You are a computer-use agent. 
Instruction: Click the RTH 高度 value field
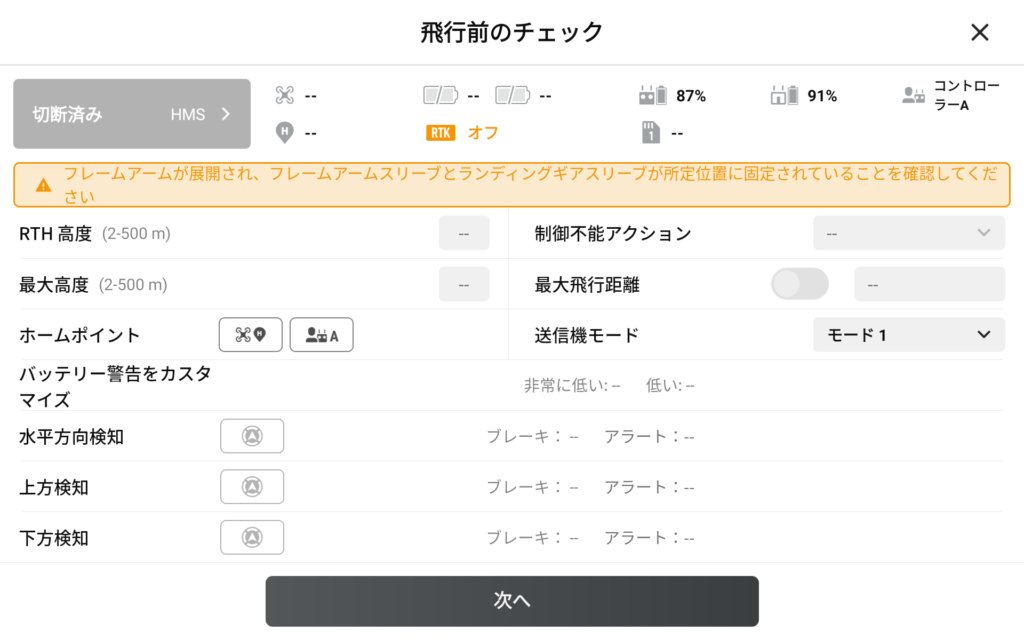[x=464, y=233]
